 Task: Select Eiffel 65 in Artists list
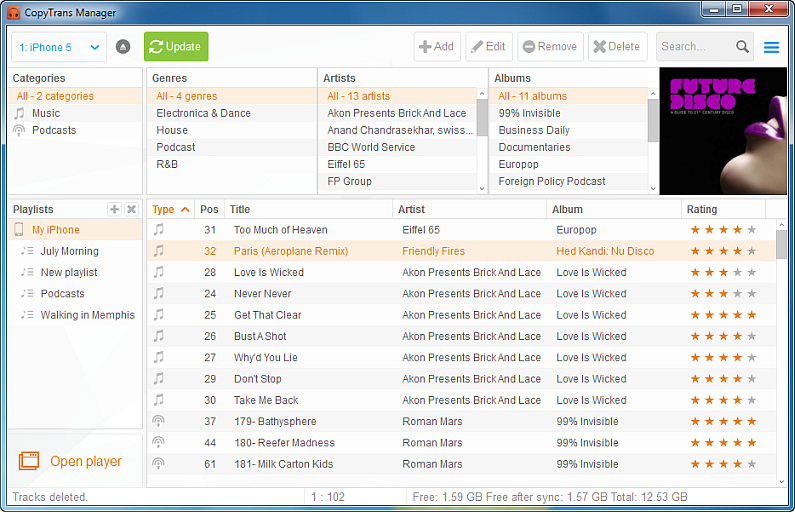click(398, 164)
